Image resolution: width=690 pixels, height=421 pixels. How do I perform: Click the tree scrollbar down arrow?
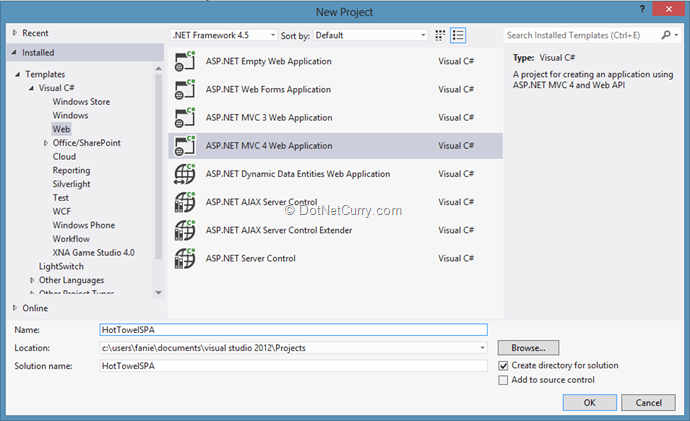[158, 293]
